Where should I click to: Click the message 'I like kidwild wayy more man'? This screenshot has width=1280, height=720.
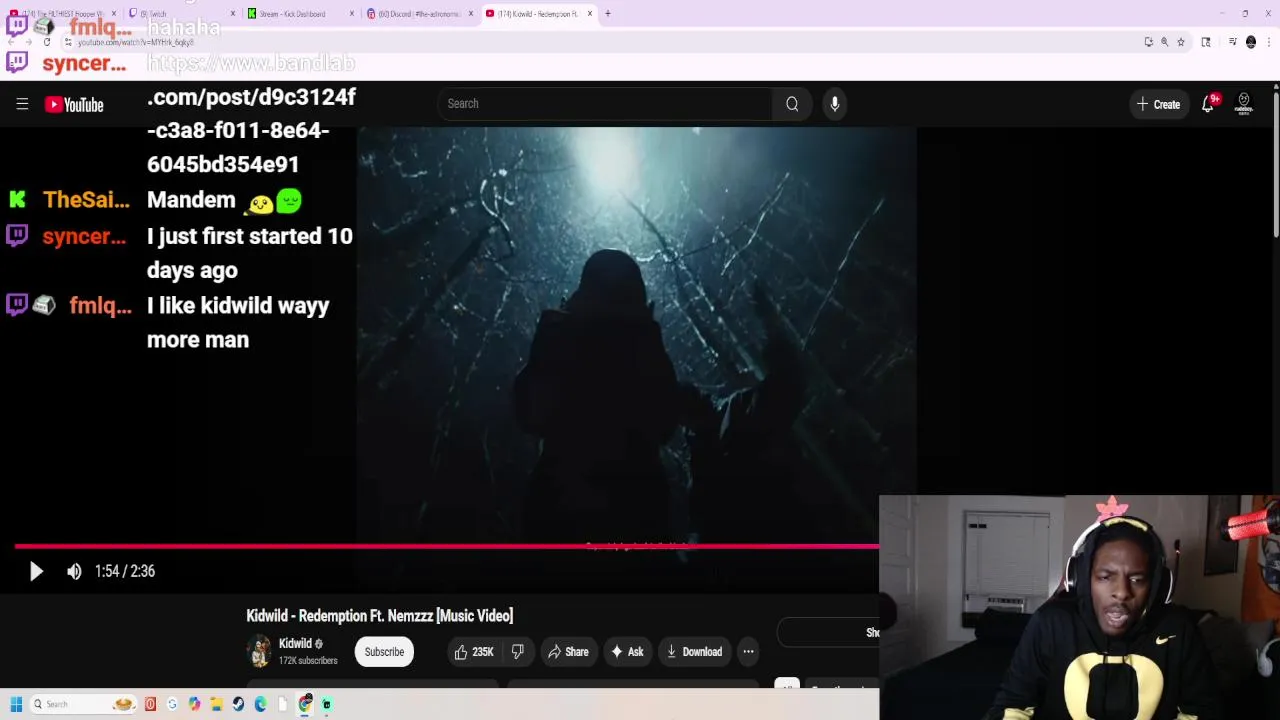click(238, 322)
